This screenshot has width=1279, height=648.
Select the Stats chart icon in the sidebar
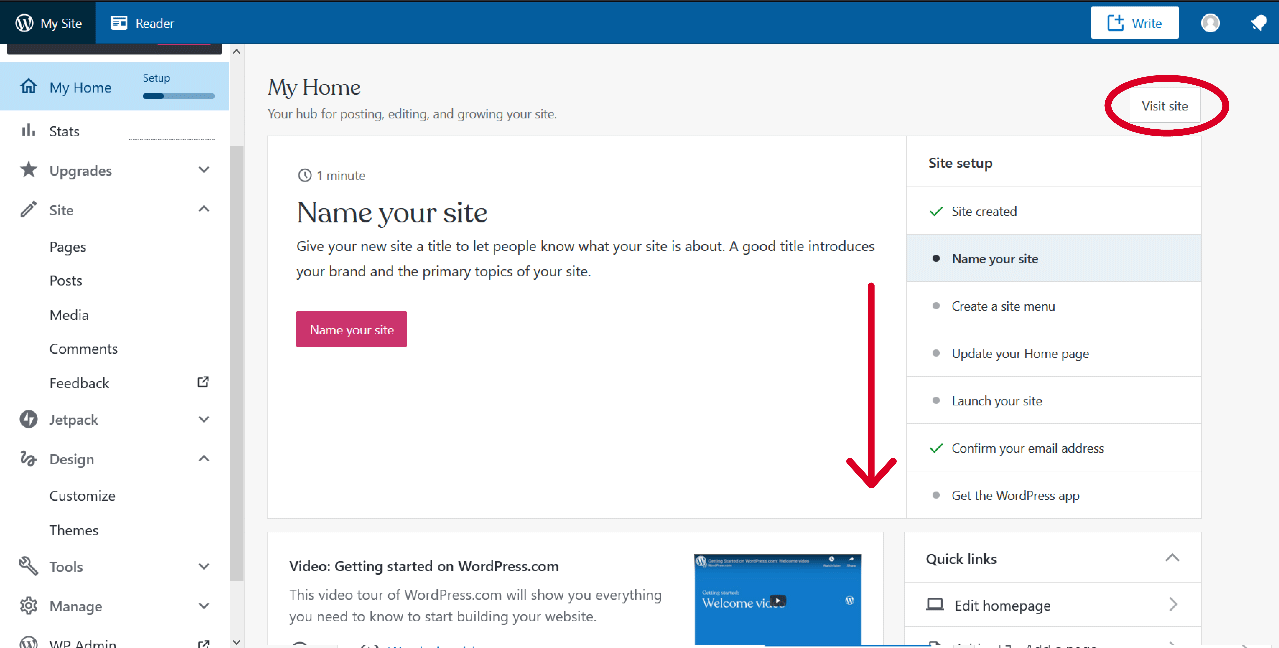[x=29, y=131]
